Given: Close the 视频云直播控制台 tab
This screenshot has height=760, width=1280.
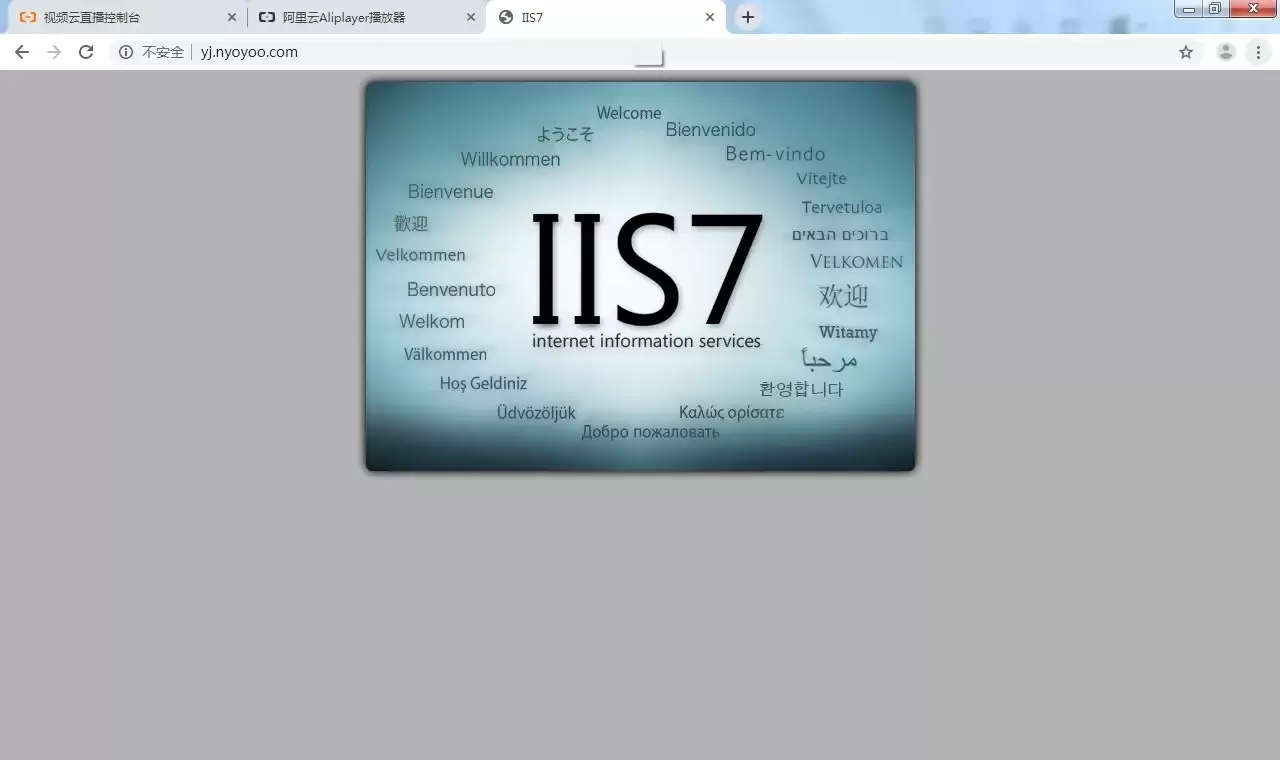Looking at the screenshot, I should coord(232,17).
